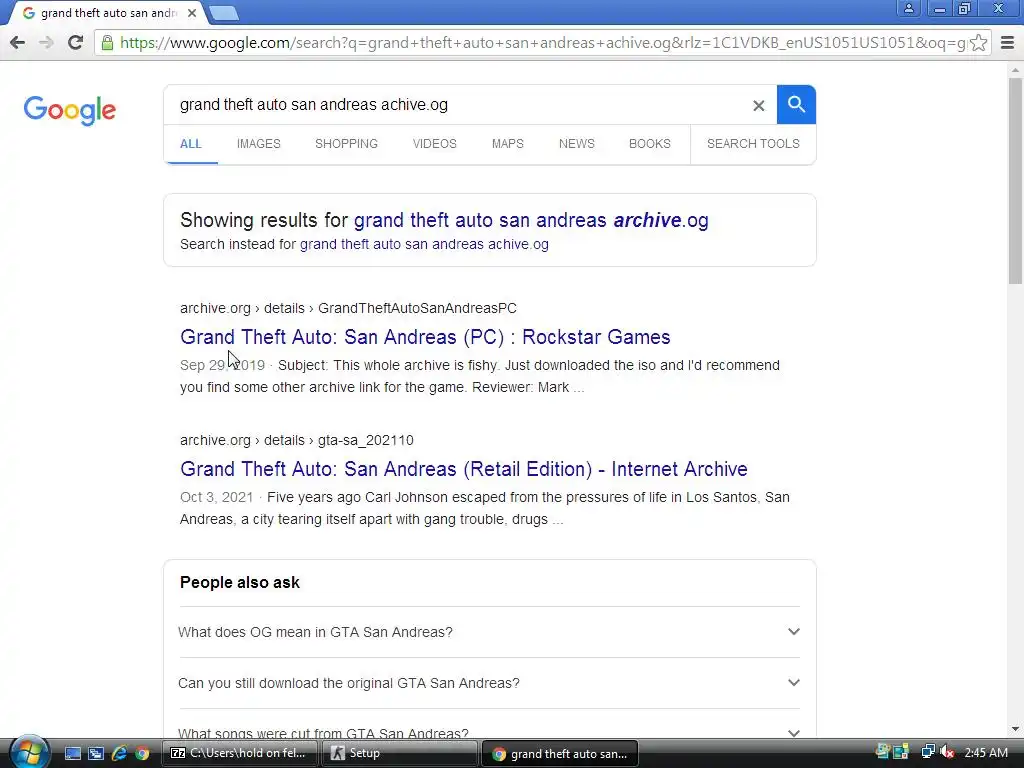Switch to the 7-Zip C:\Users taskbar window
The width and height of the screenshot is (1024, 768).
[240, 754]
